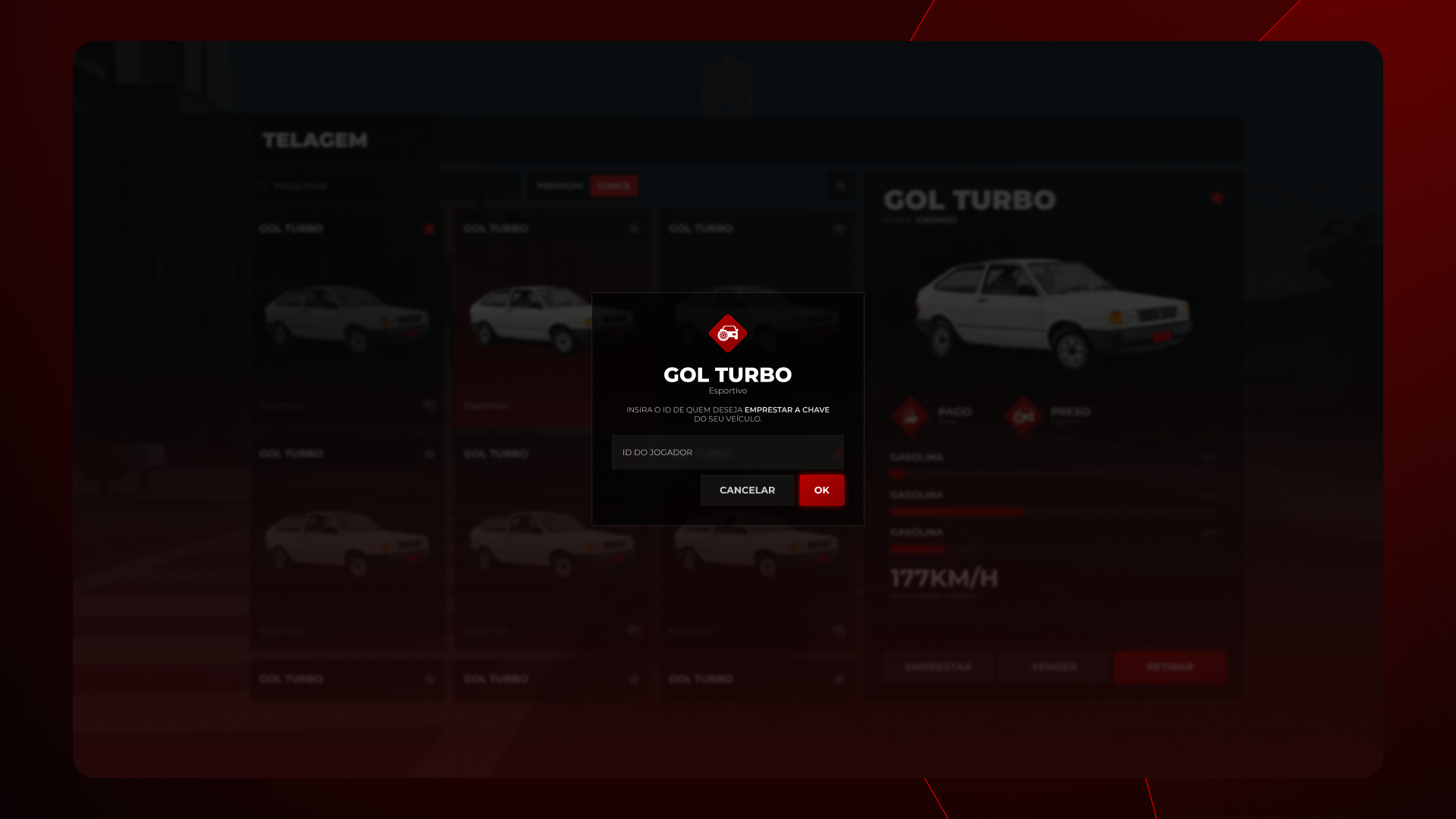1456x819 pixels.
Task: Confirm with the red OK button
Action: [821, 490]
